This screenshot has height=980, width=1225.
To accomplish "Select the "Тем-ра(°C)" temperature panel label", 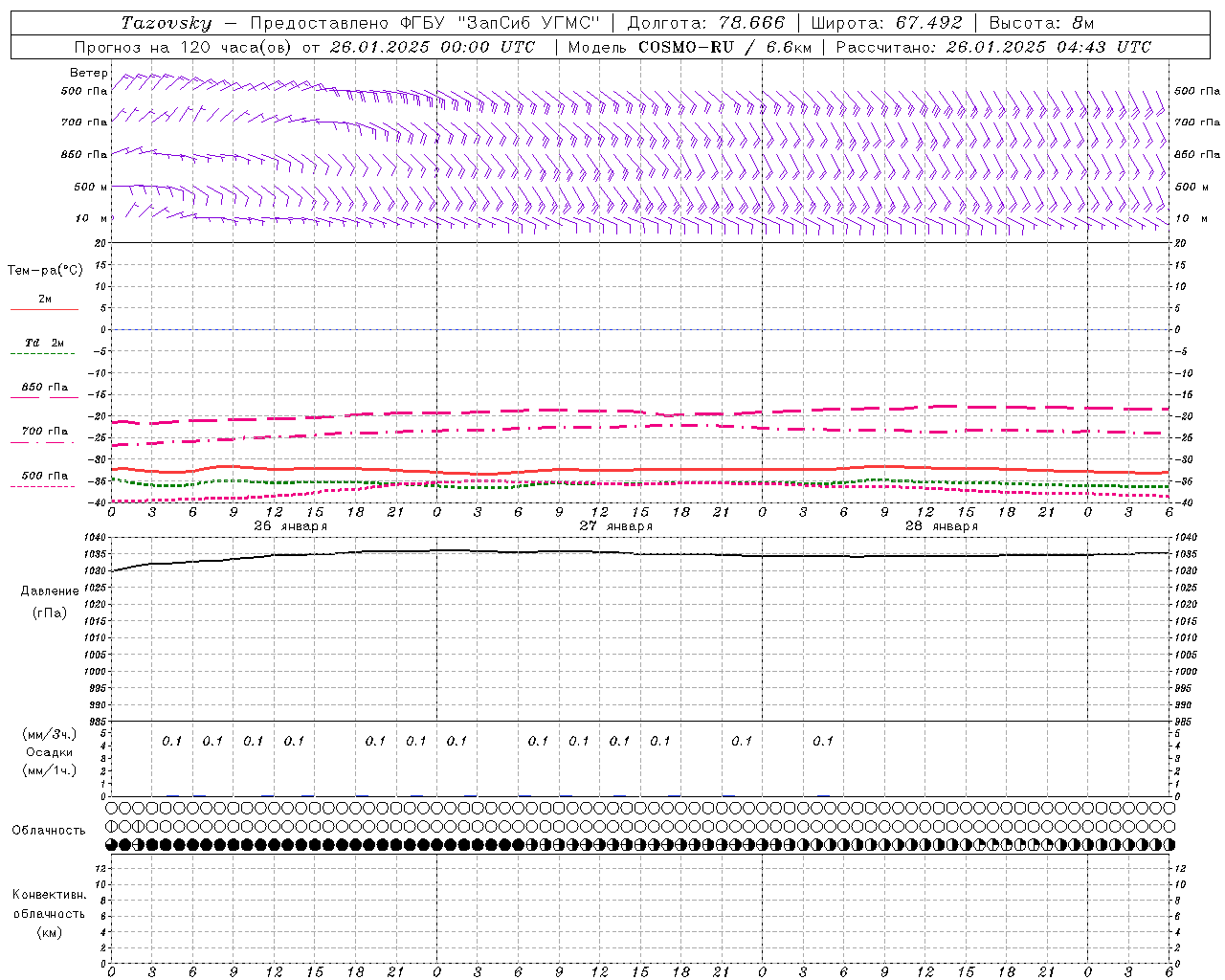I will pyautogui.click(x=45, y=271).
